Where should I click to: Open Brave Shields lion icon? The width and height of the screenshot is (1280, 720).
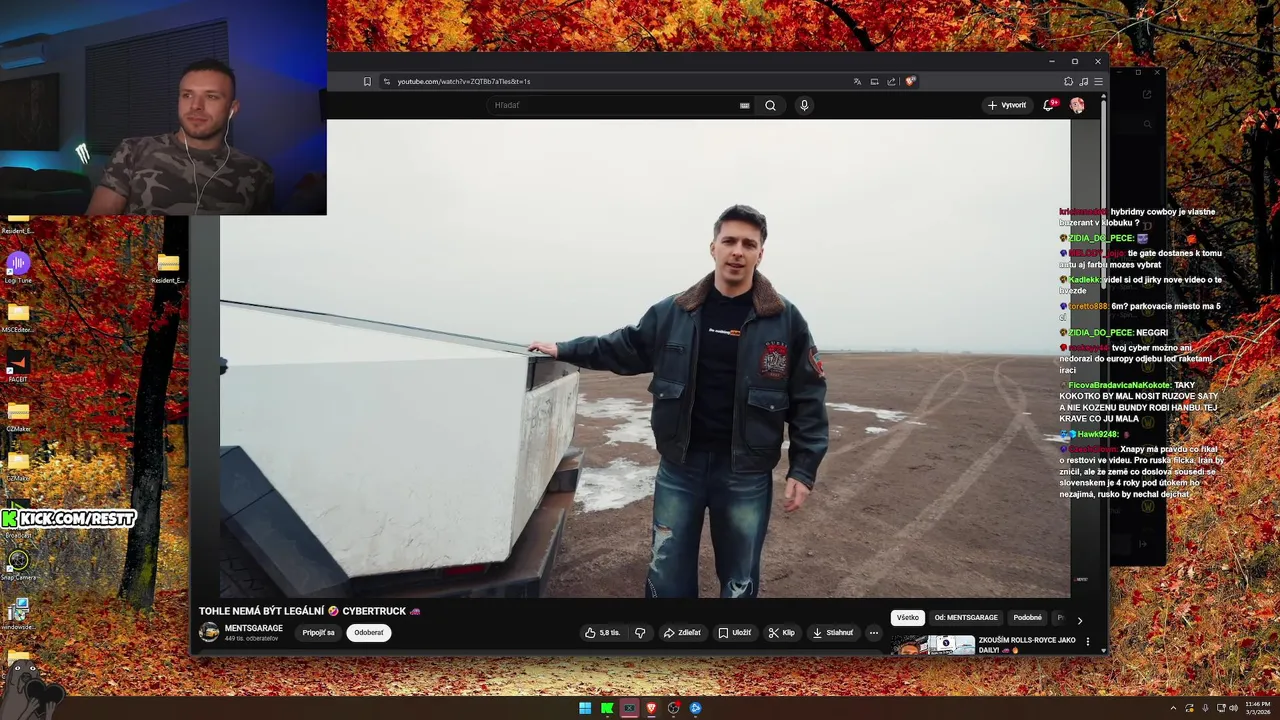pyautogui.click(x=910, y=81)
